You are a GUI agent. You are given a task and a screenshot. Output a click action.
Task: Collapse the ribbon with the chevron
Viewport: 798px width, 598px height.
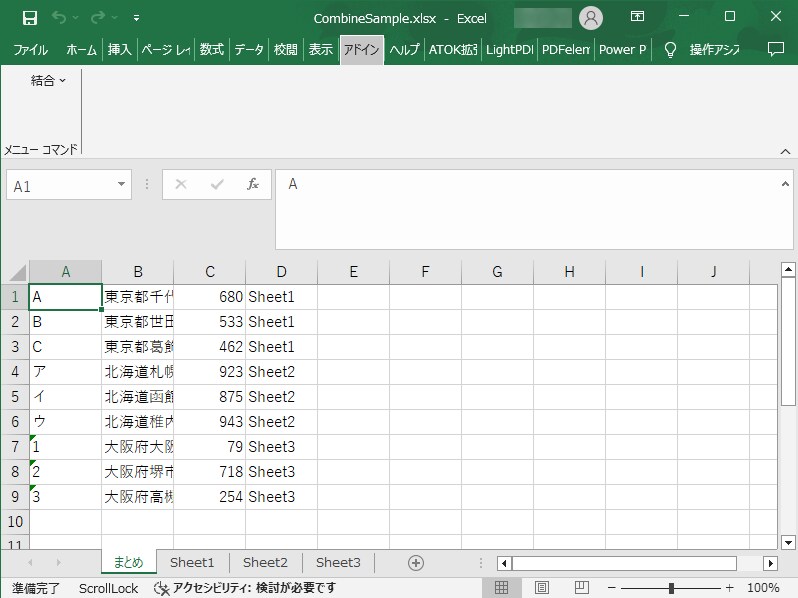[785, 152]
